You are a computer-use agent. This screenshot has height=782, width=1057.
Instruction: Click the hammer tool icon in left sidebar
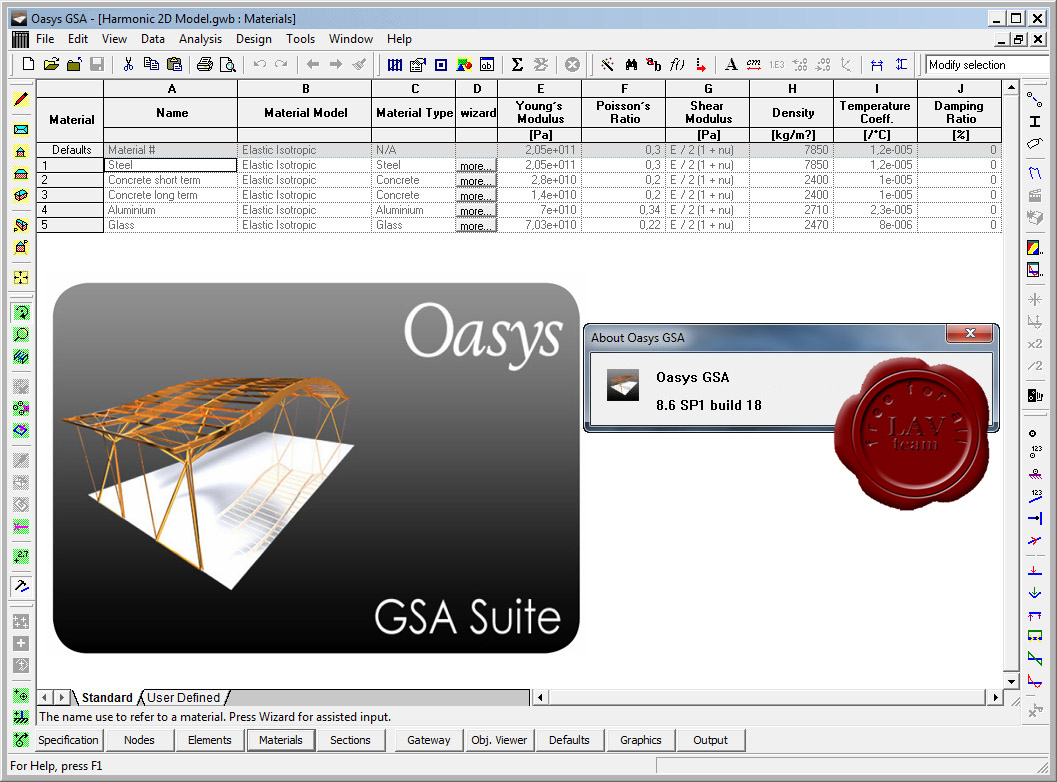coord(21,586)
